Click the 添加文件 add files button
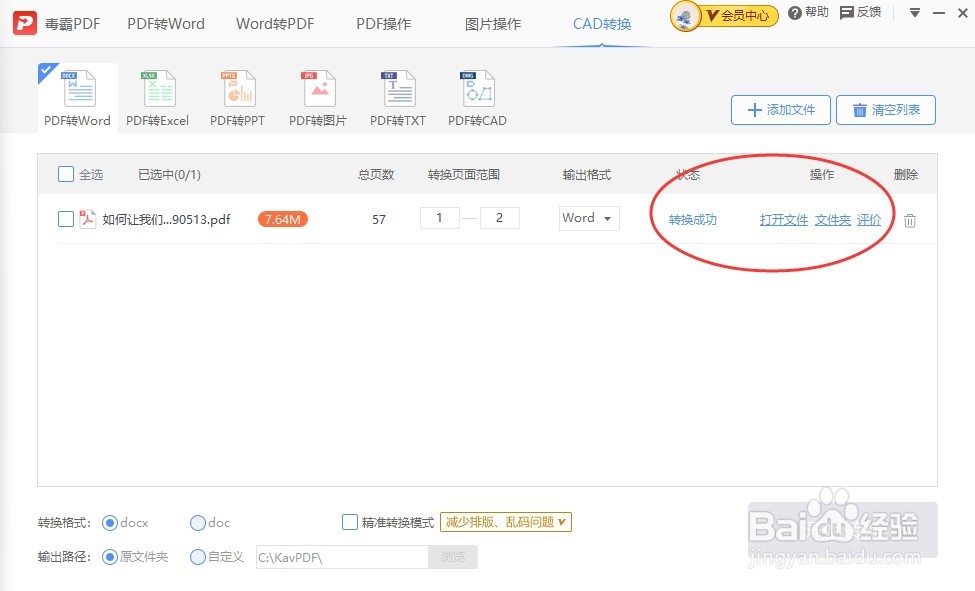The width and height of the screenshot is (975, 591). pos(781,110)
